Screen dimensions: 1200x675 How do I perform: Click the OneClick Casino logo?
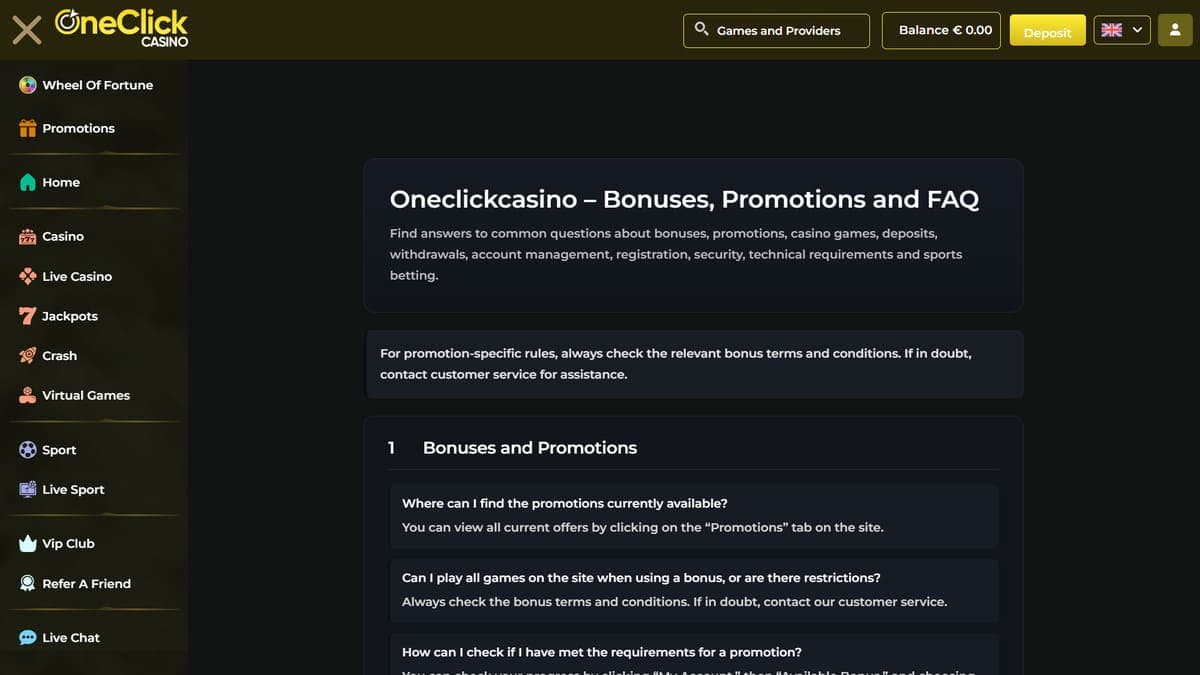[121, 28]
